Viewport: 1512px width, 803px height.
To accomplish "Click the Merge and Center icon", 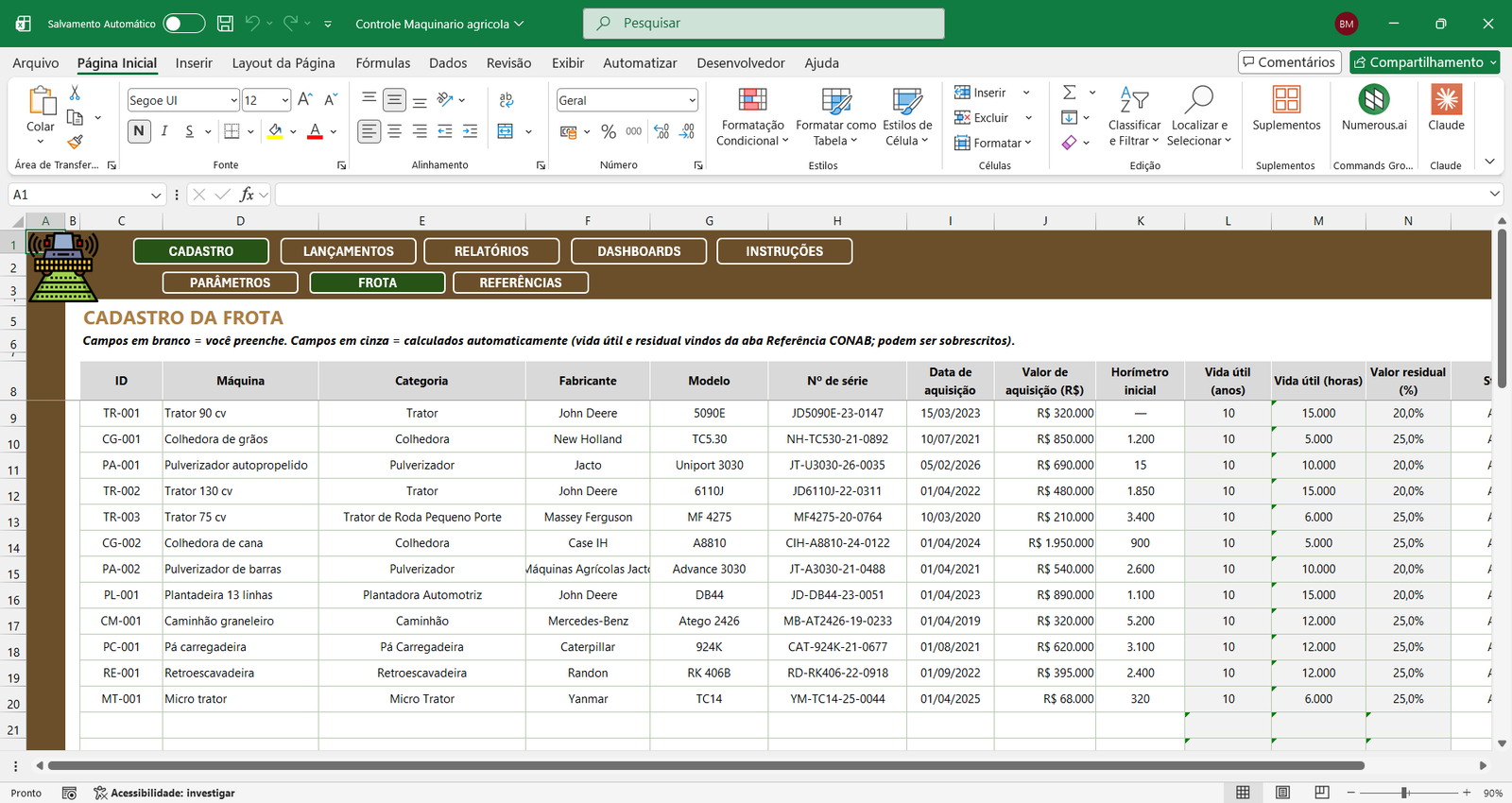I will [x=506, y=131].
